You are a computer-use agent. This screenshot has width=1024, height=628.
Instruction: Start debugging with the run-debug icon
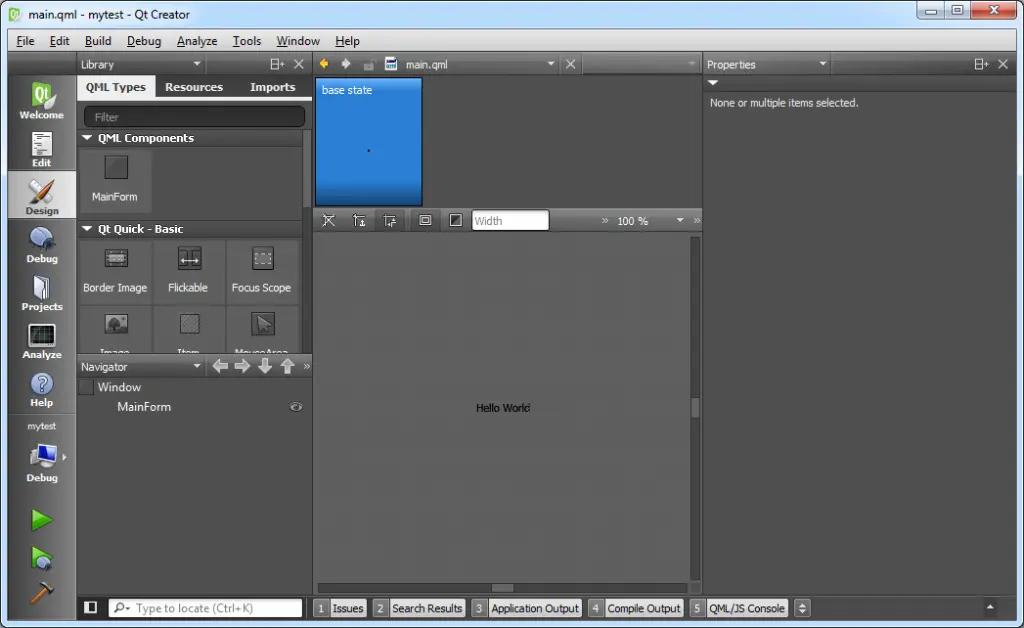41,557
